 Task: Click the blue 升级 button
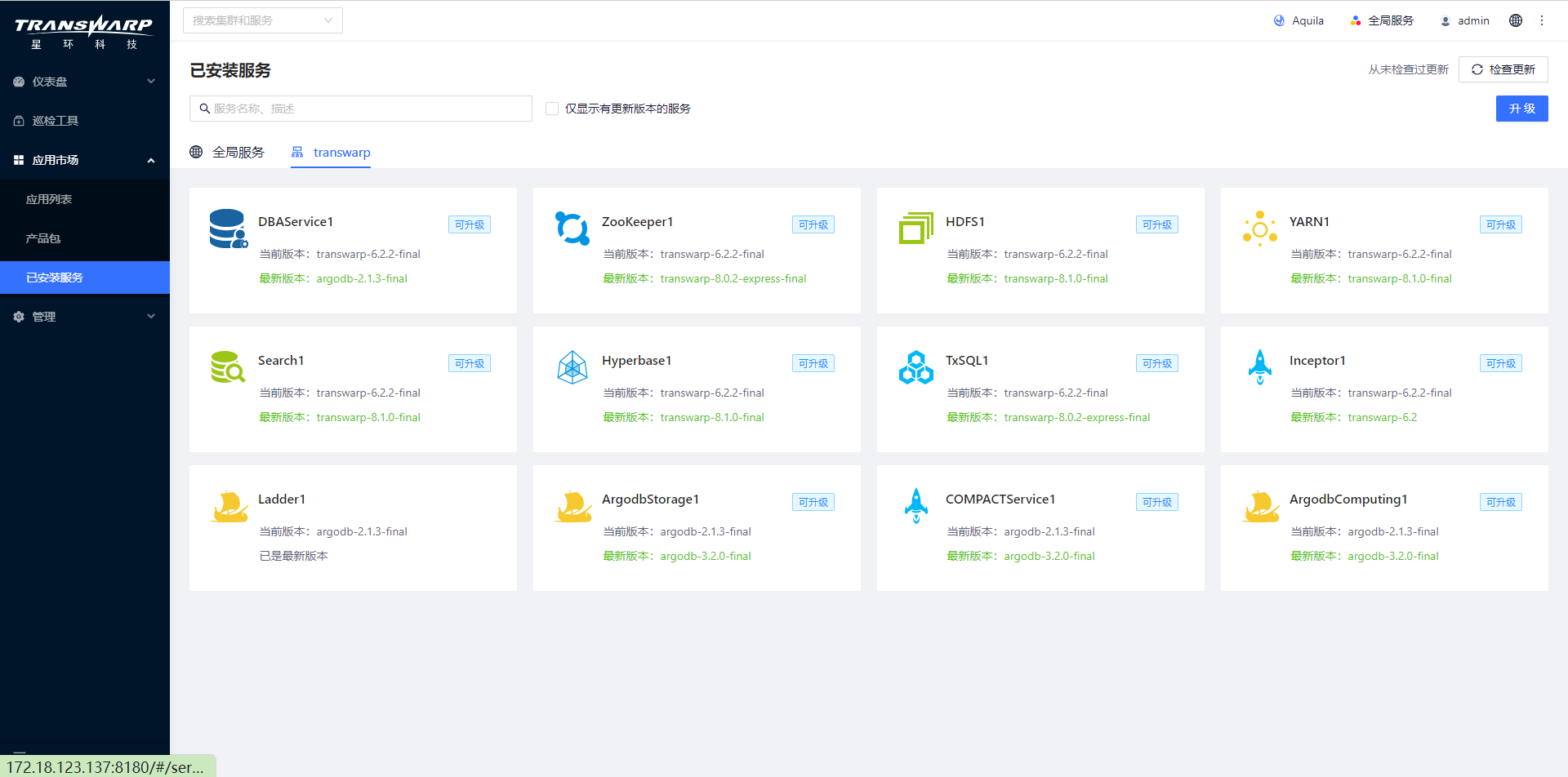pyautogui.click(x=1522, y=109)
